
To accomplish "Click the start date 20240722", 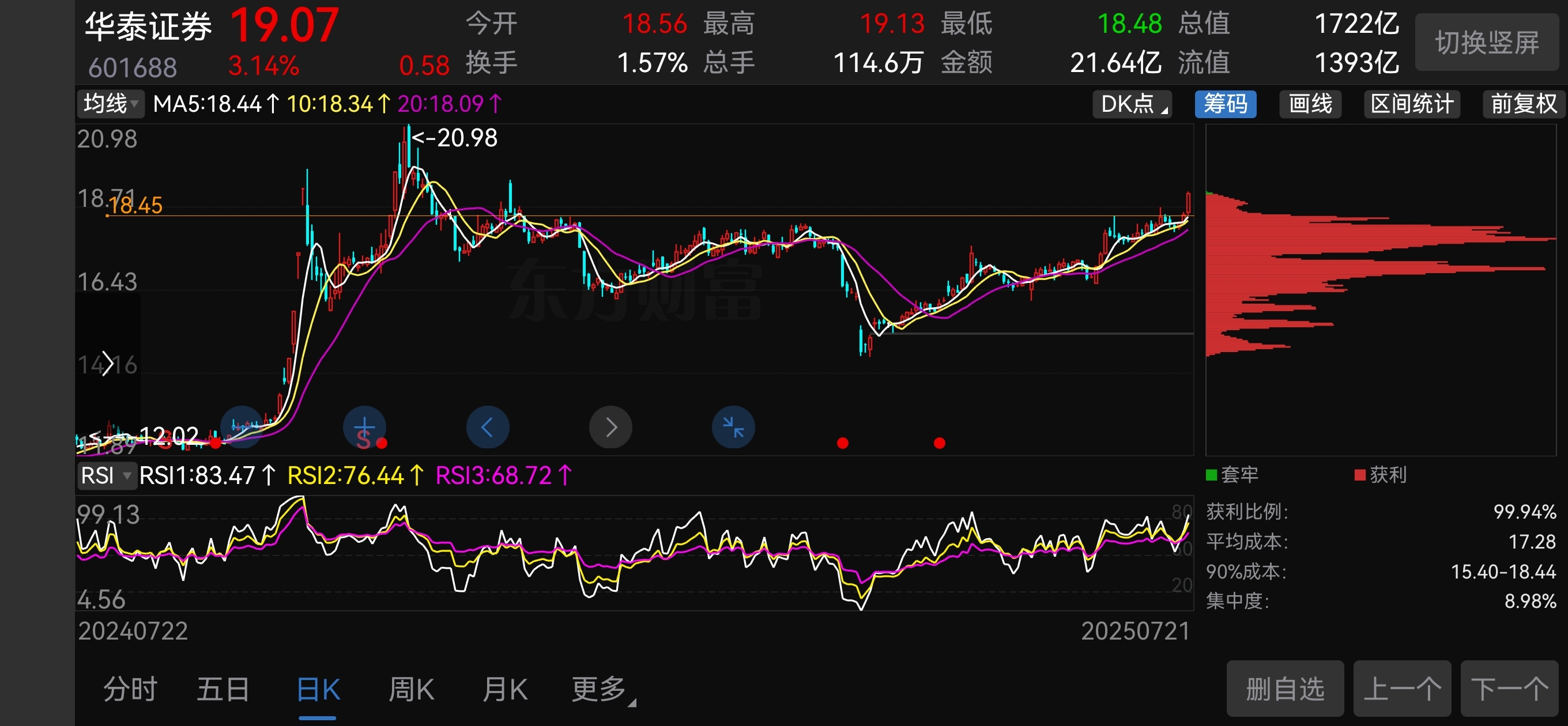I will [x=133, y=630].
